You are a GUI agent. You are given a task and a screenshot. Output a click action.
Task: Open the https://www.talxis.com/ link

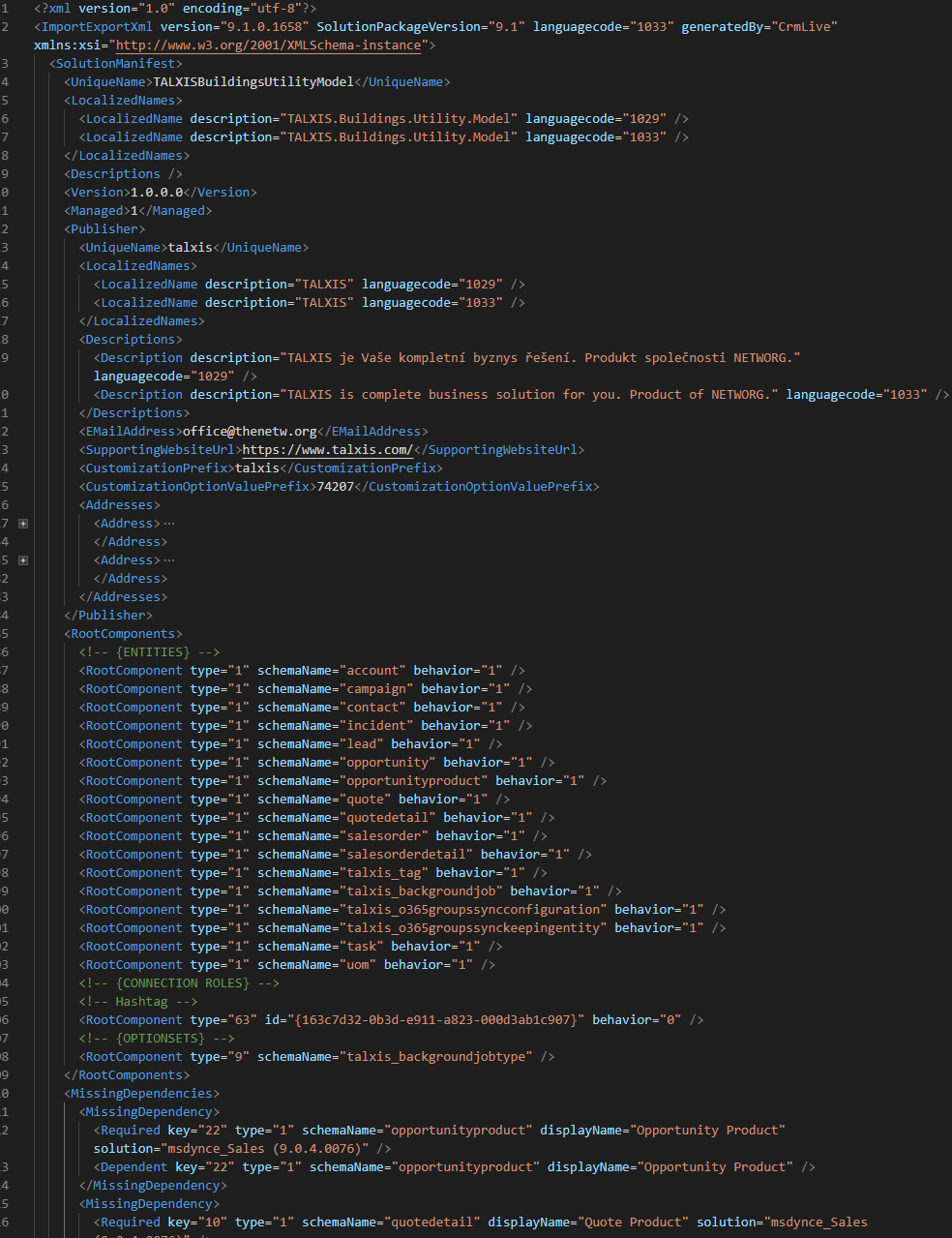(x=328, y=450)
